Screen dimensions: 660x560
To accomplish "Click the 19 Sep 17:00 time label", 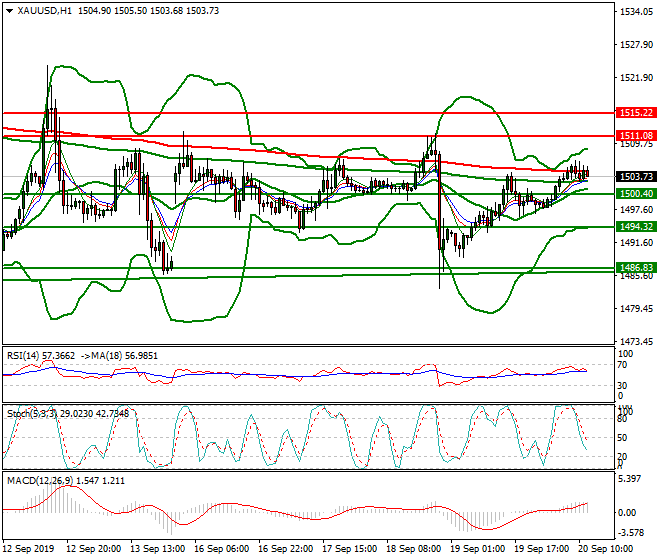I will point(542,549).
